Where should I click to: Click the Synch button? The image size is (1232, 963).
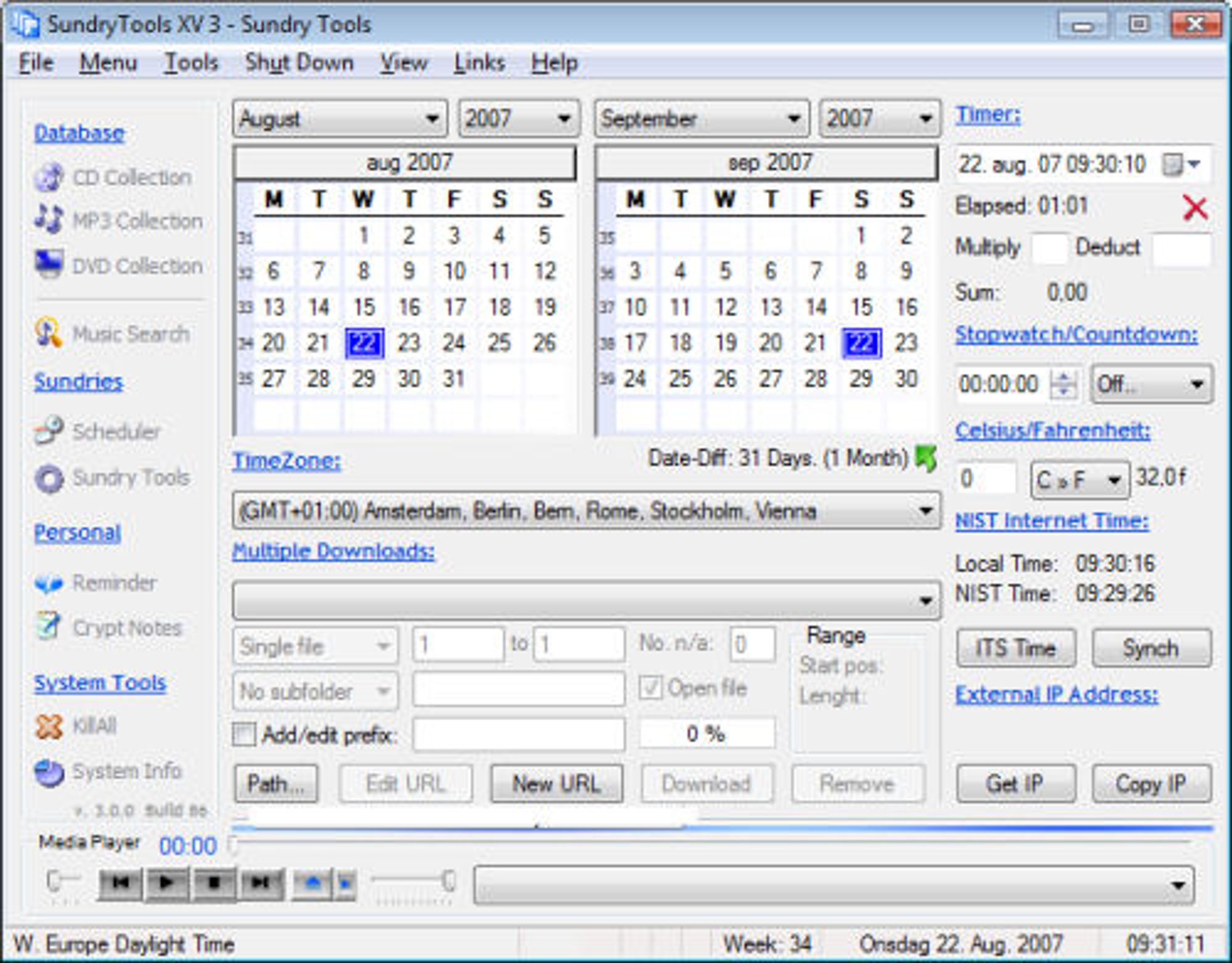click(x=1151, y=648)
